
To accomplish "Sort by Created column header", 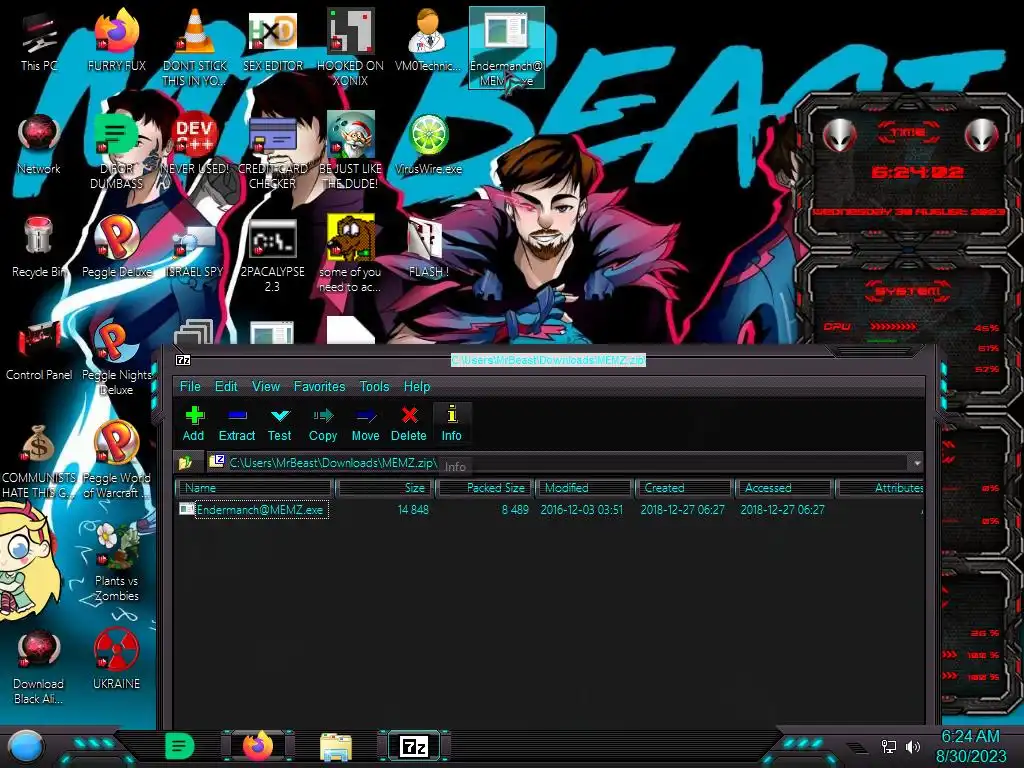I will point(684,488).
